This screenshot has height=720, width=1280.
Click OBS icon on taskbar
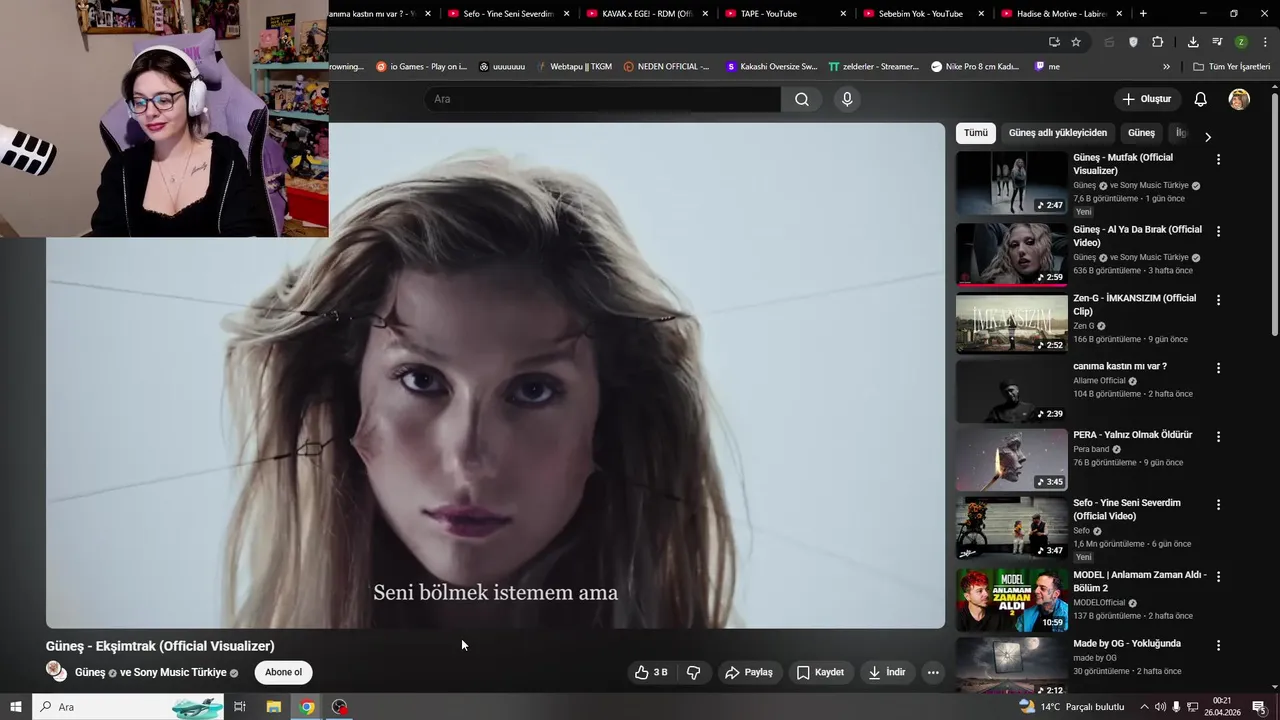(340, 707)
